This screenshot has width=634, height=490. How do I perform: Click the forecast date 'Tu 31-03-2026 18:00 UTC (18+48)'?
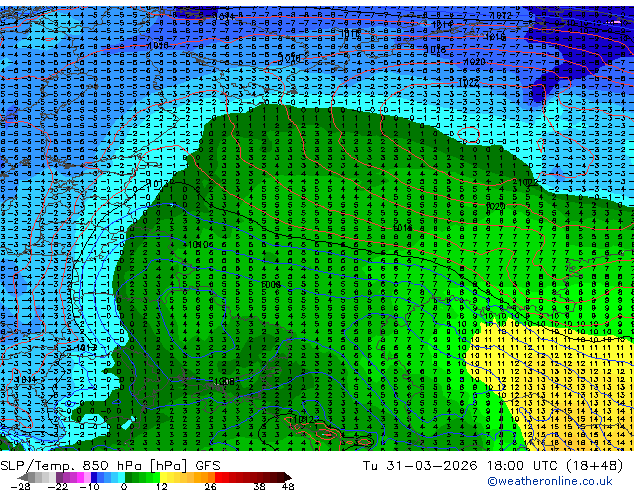[x=493, y=466]
